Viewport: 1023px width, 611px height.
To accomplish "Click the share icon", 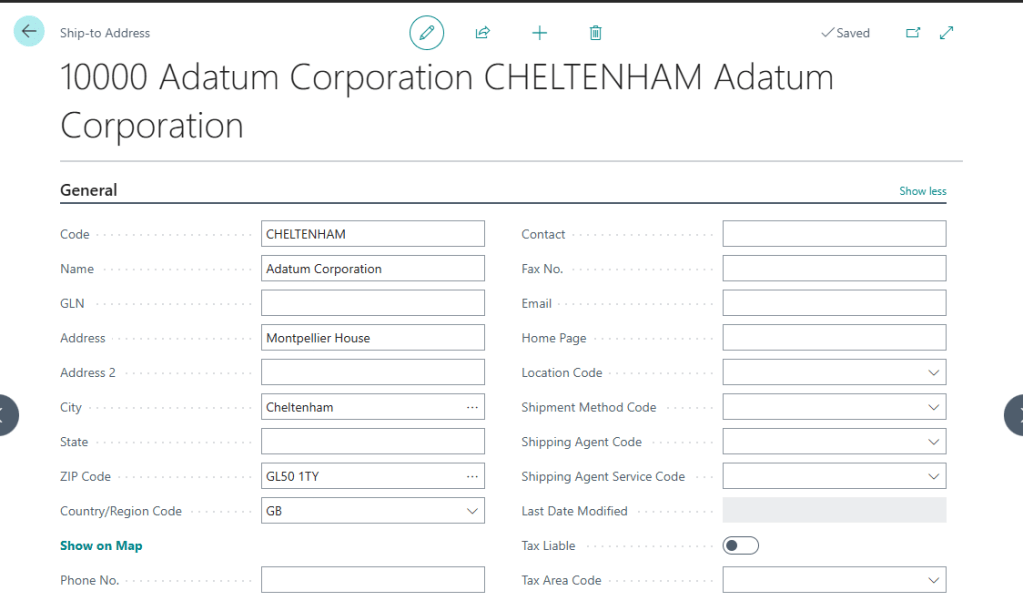I will pyautogui.click(x=483, y=33).
